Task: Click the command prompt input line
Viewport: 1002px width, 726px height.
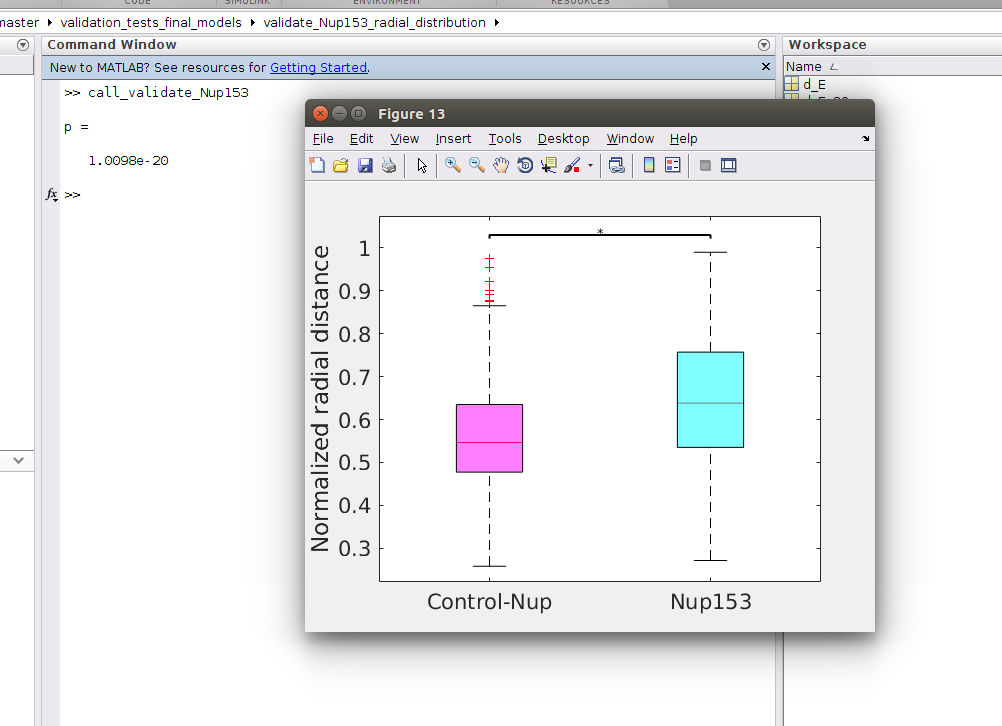Action: (415, 194)
